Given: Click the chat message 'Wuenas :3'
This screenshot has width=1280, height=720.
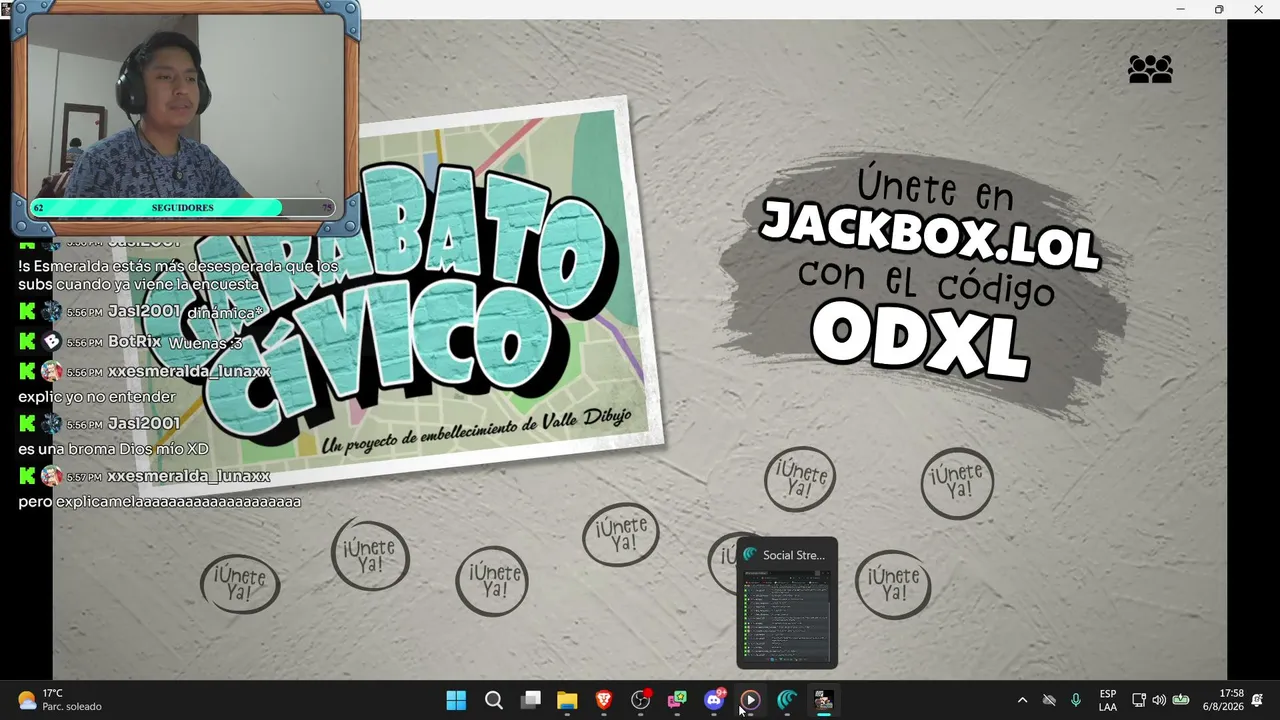Looking at the screenshot, I should point(206,343).
